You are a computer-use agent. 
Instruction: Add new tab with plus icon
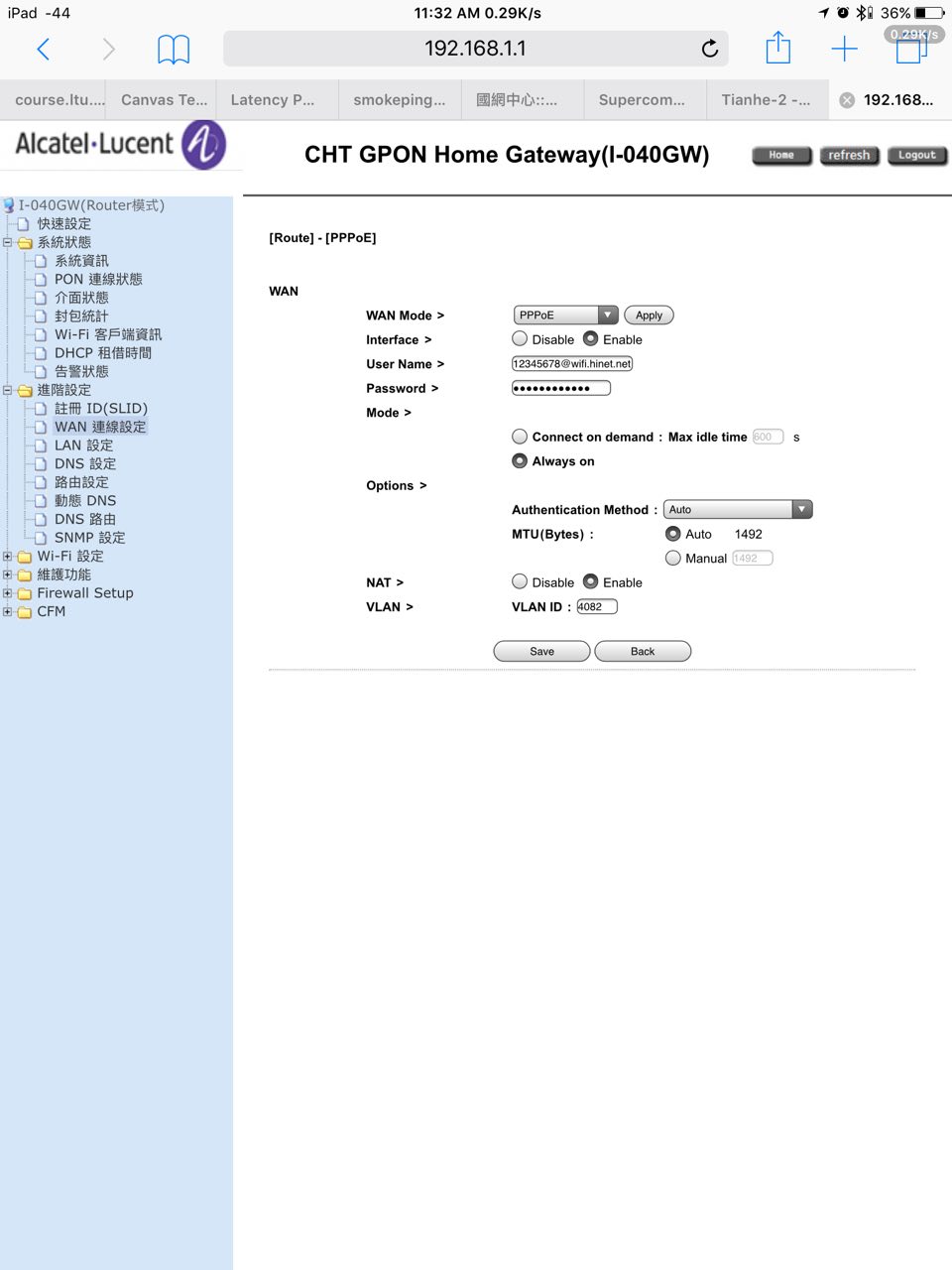click(x=844, y=49)
